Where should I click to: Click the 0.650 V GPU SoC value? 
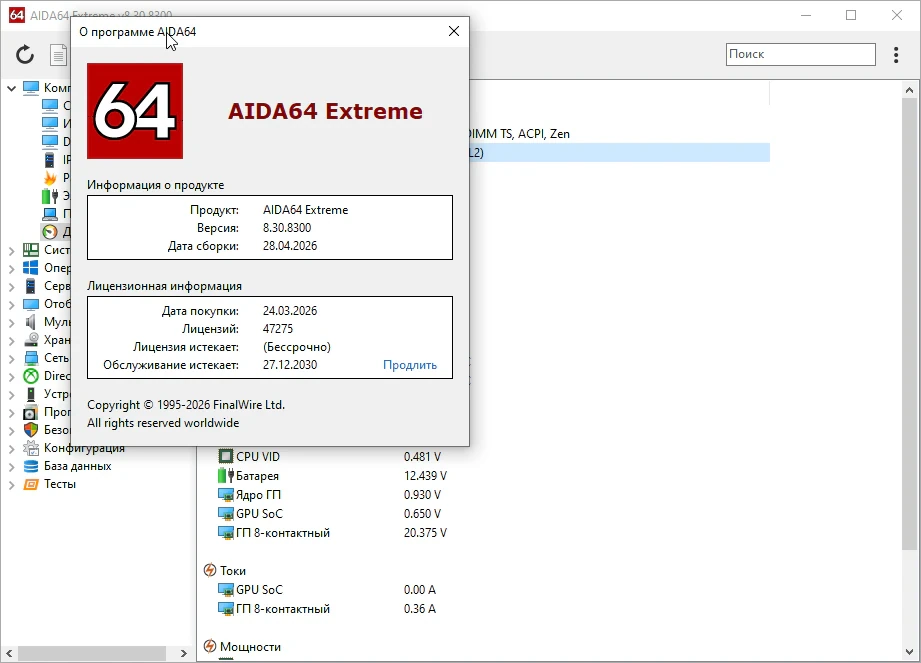(422, 514)
